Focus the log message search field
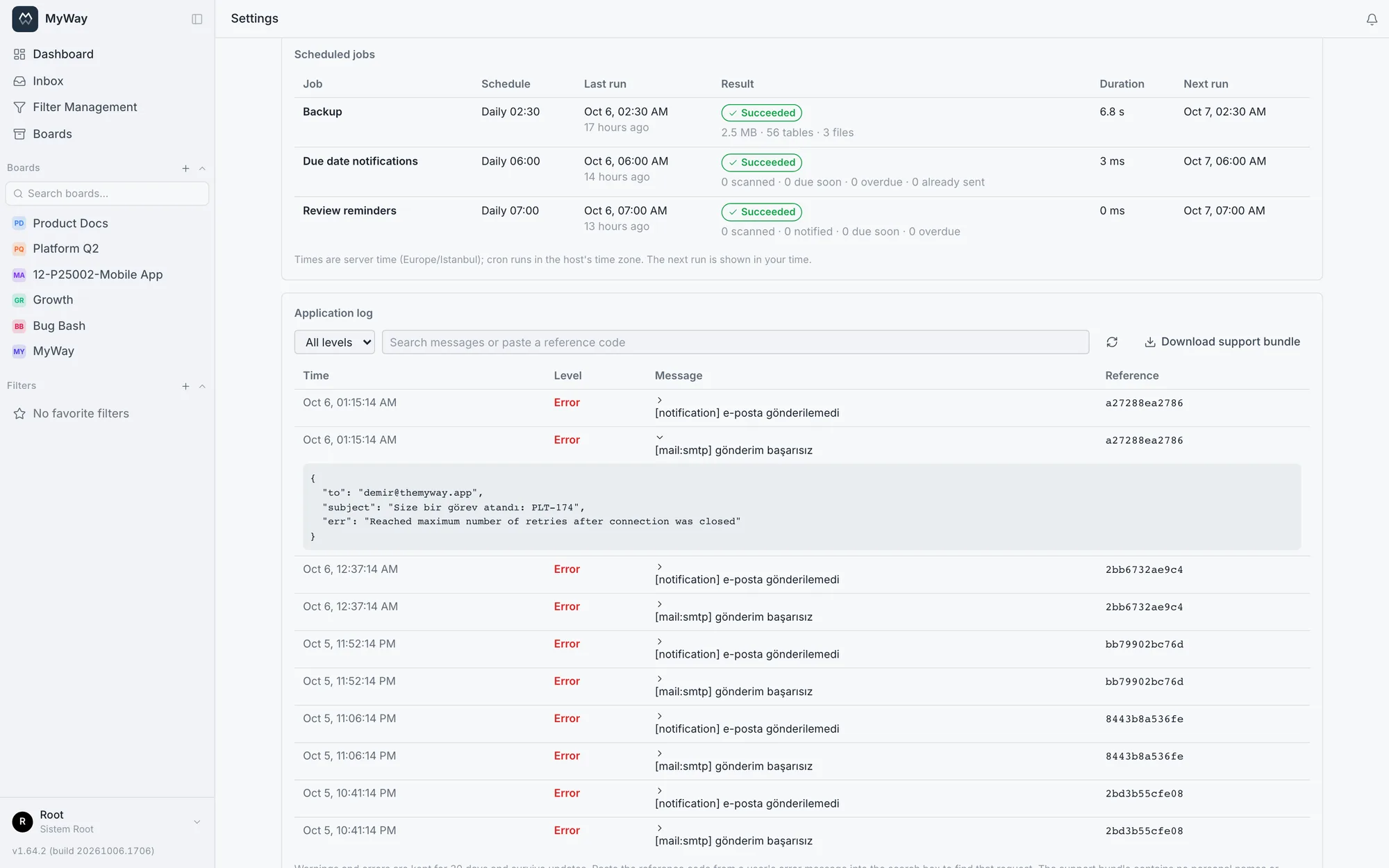 (x=735, y=342)
